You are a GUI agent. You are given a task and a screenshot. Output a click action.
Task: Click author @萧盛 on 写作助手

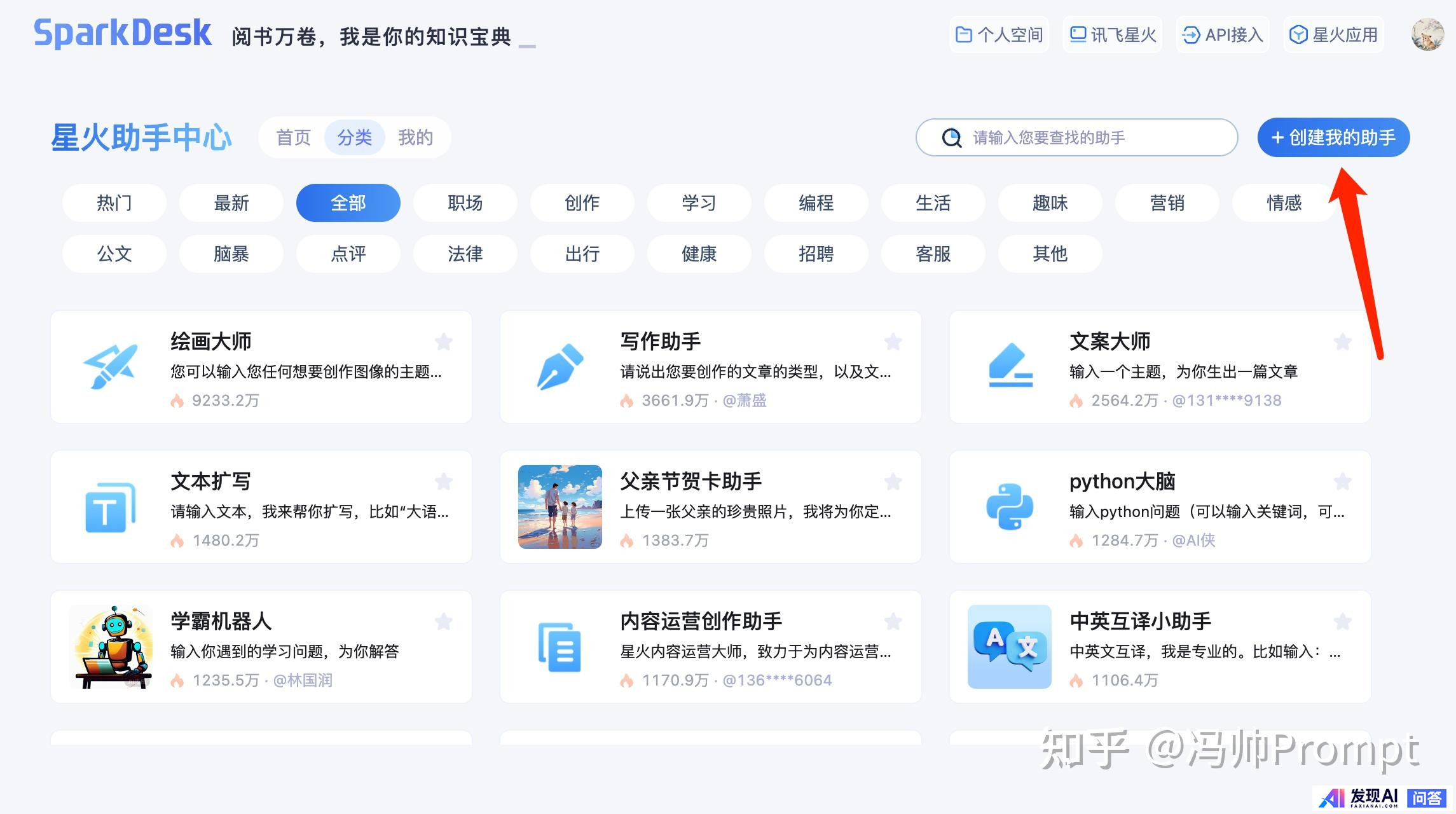745,400
